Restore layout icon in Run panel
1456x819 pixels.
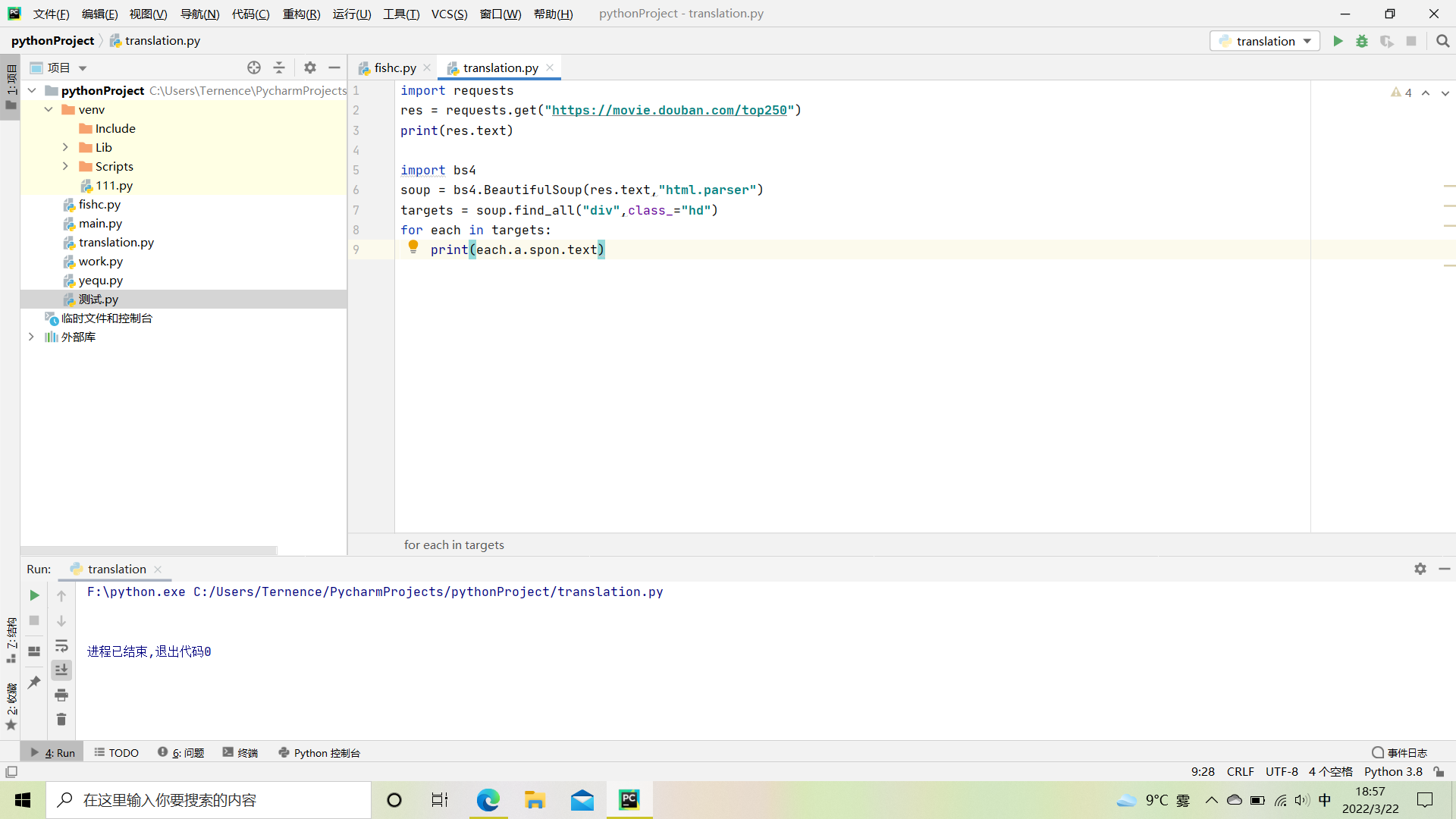click(x=34, y=651)
